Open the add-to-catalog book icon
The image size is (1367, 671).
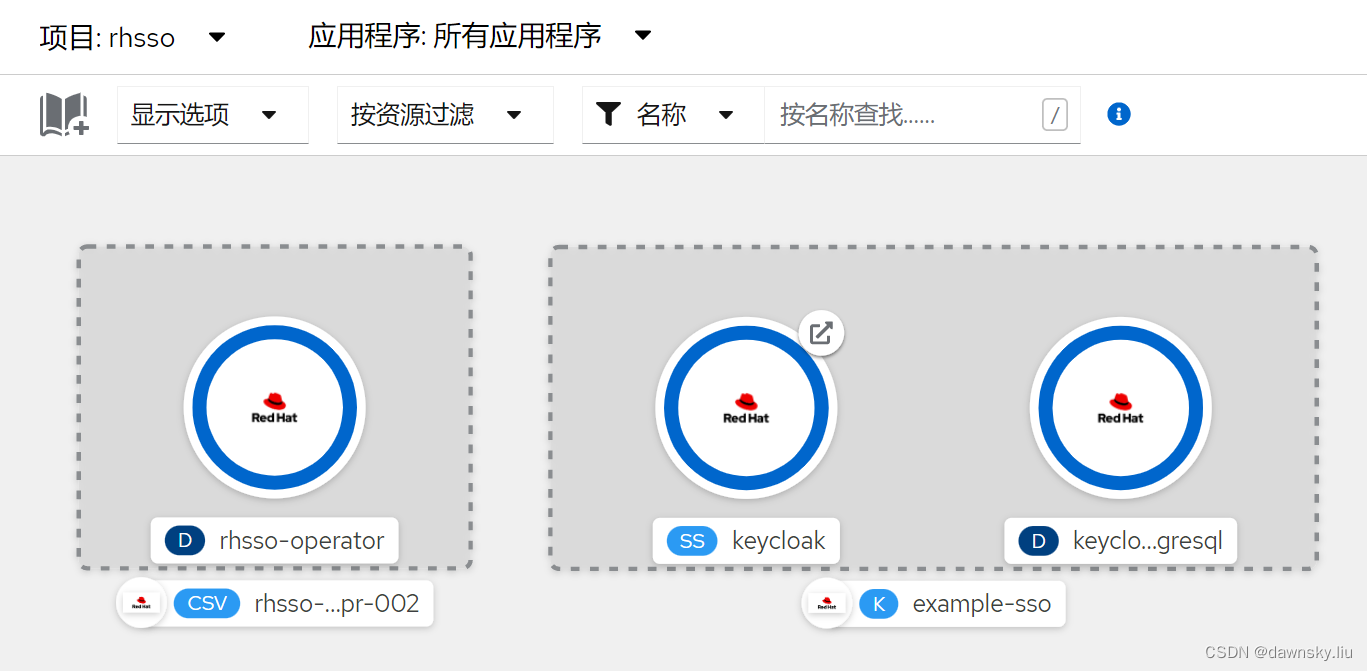click(x=64, y=115)
